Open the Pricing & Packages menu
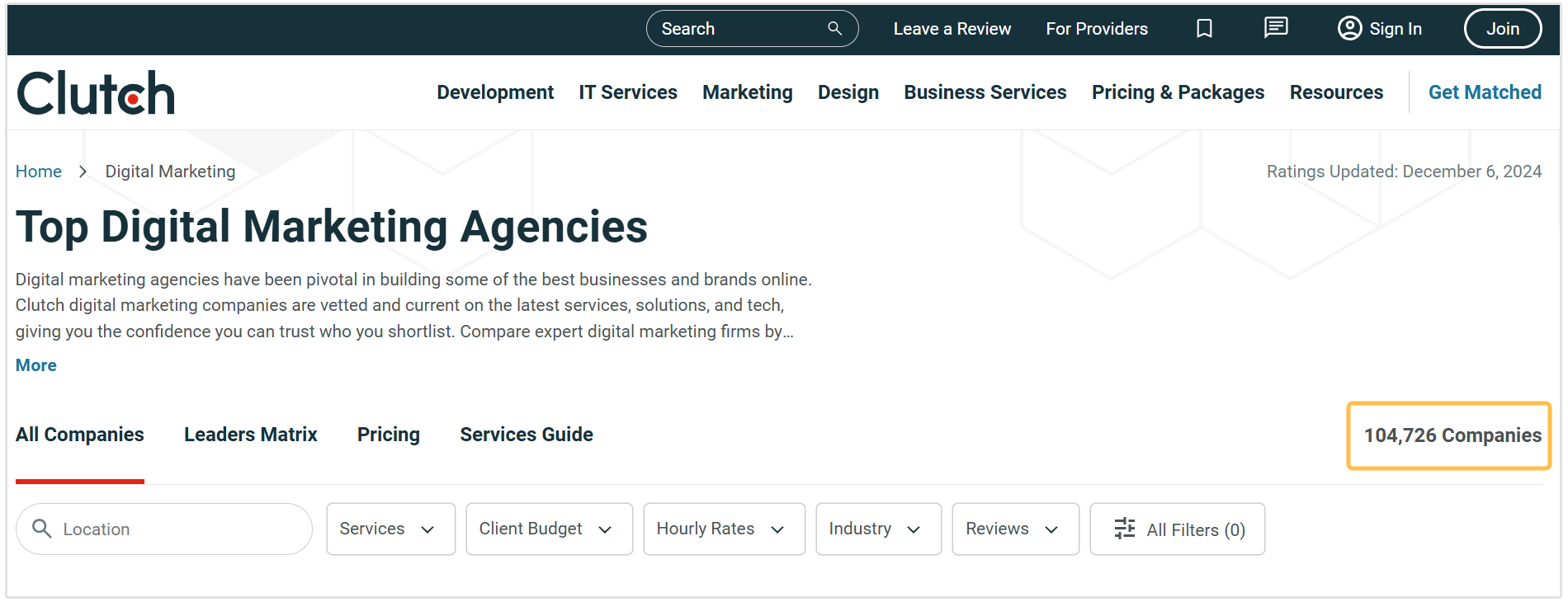This screenshot has height=602, width=1568. (1178, 92)
